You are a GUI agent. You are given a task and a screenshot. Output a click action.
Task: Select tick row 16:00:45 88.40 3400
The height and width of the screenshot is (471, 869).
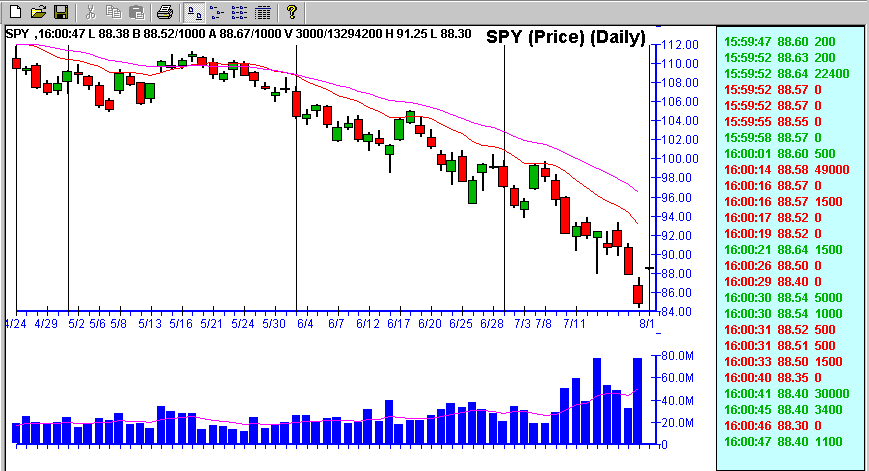[783, 410]
